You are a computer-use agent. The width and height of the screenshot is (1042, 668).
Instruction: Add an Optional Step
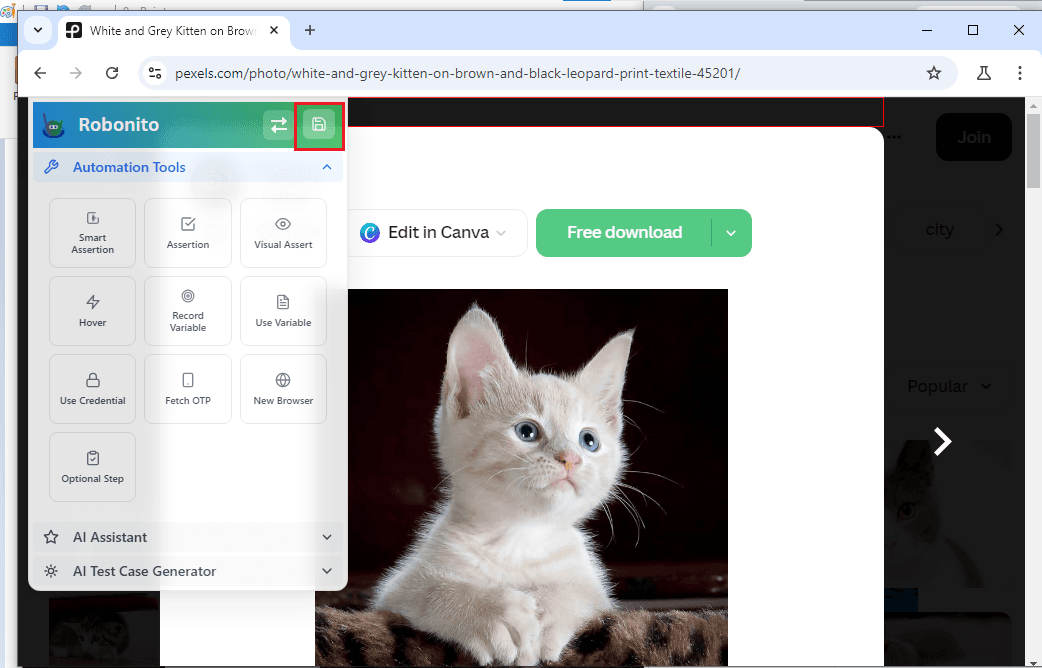92,467
